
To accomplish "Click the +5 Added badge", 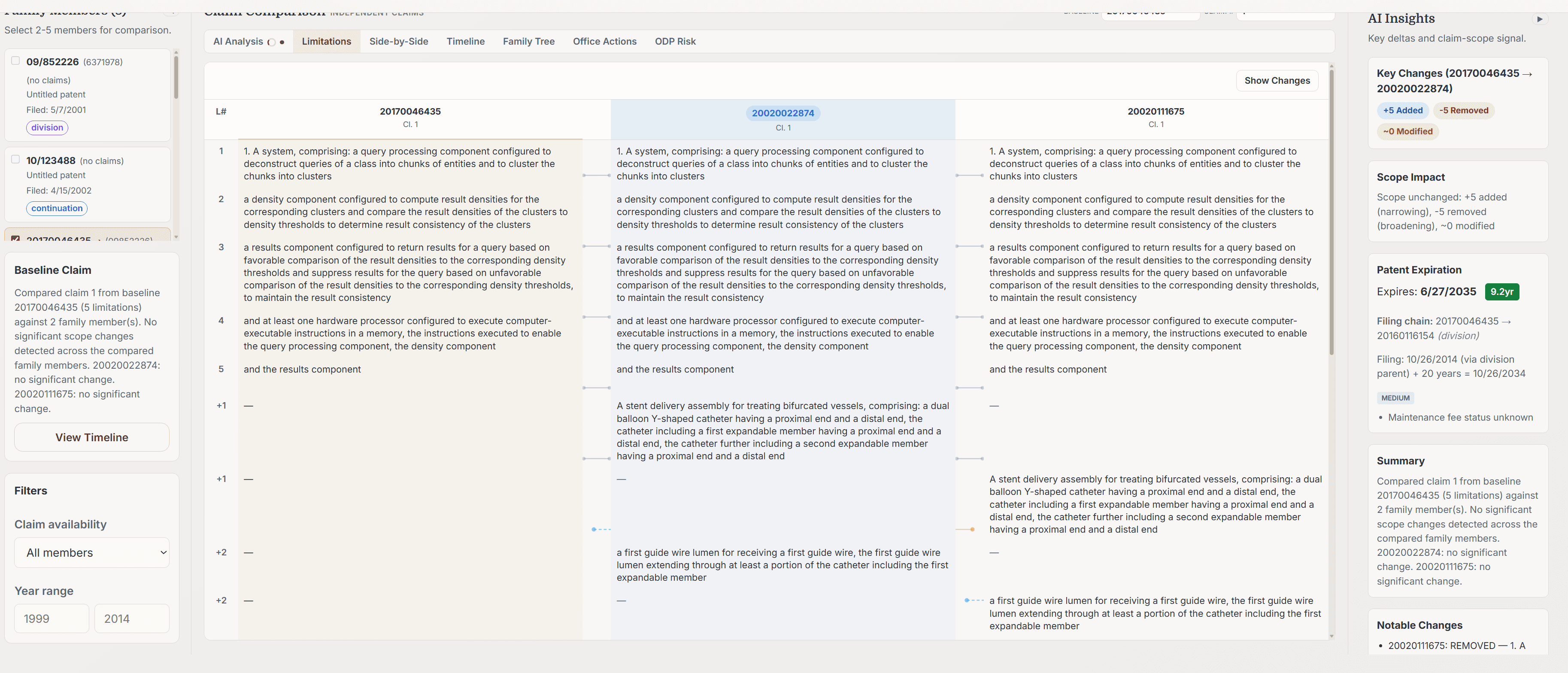I will (1402, 110).
